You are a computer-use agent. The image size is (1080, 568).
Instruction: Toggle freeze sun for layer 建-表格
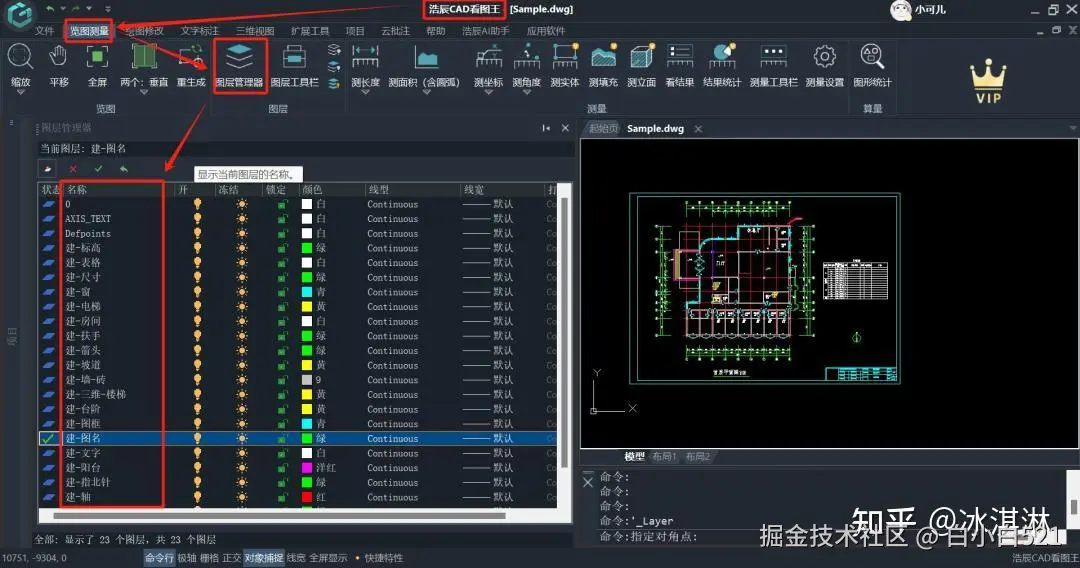pos(242,263)
